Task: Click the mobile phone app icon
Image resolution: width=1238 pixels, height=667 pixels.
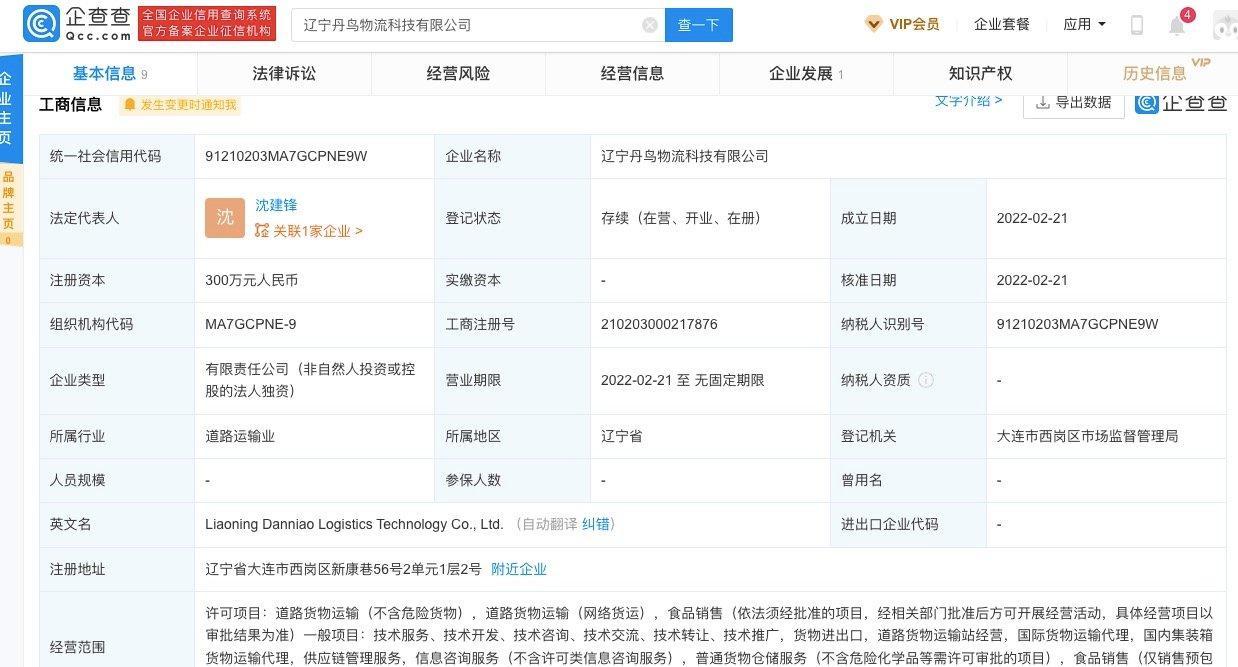Action: [x=1137, y=25]
